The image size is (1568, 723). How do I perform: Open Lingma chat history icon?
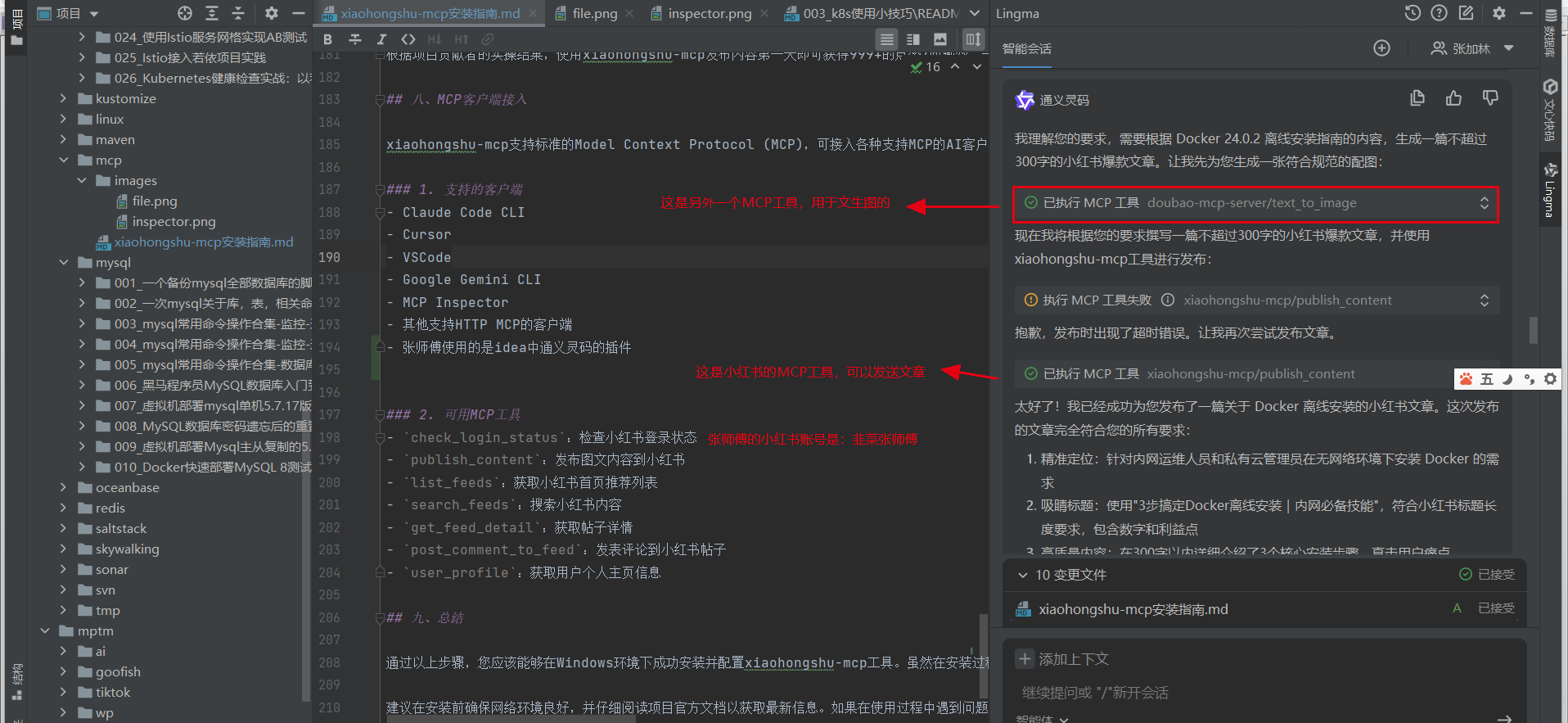(1413, 13)
